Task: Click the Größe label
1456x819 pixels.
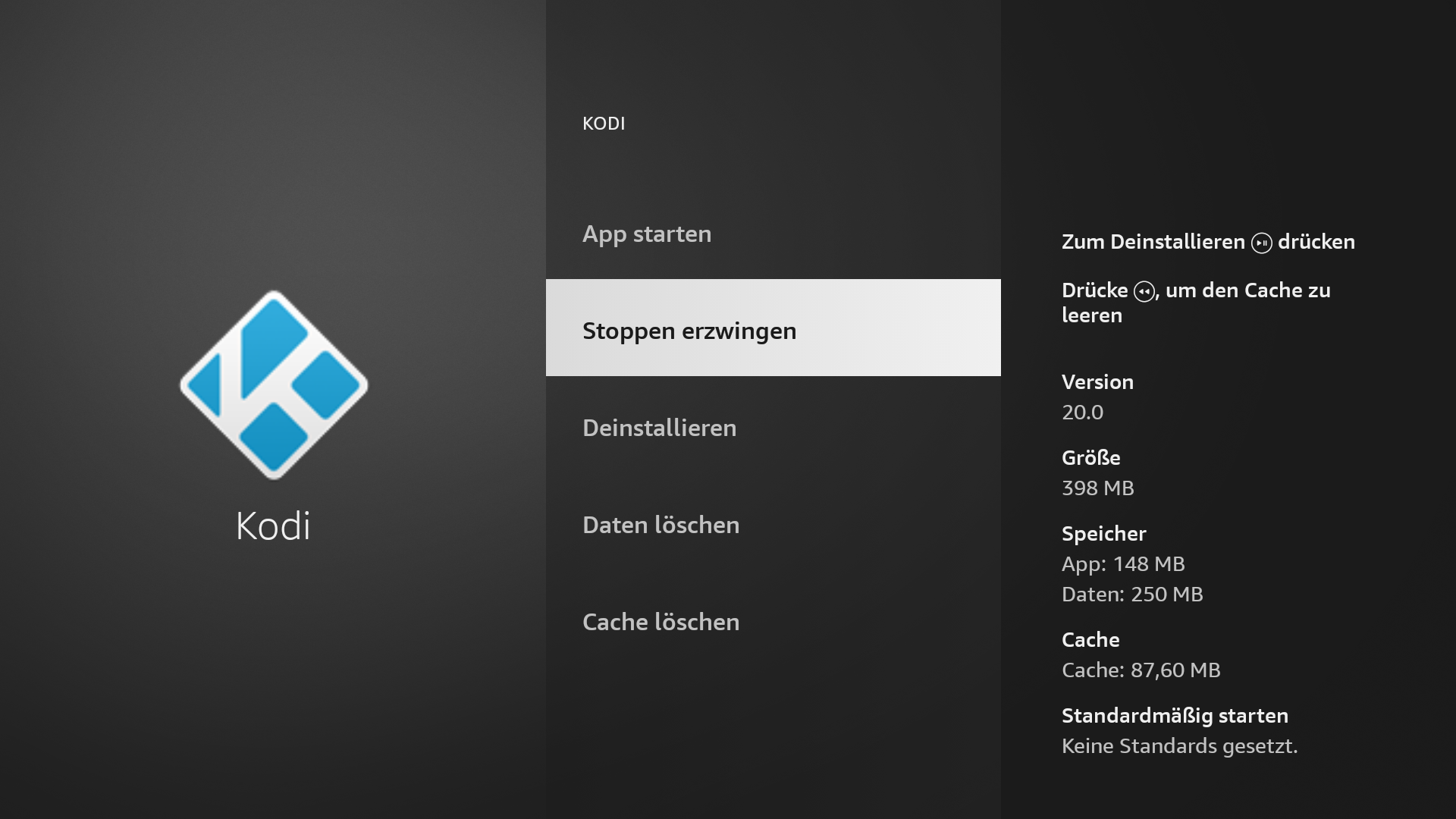Action: pos(1090,457)
